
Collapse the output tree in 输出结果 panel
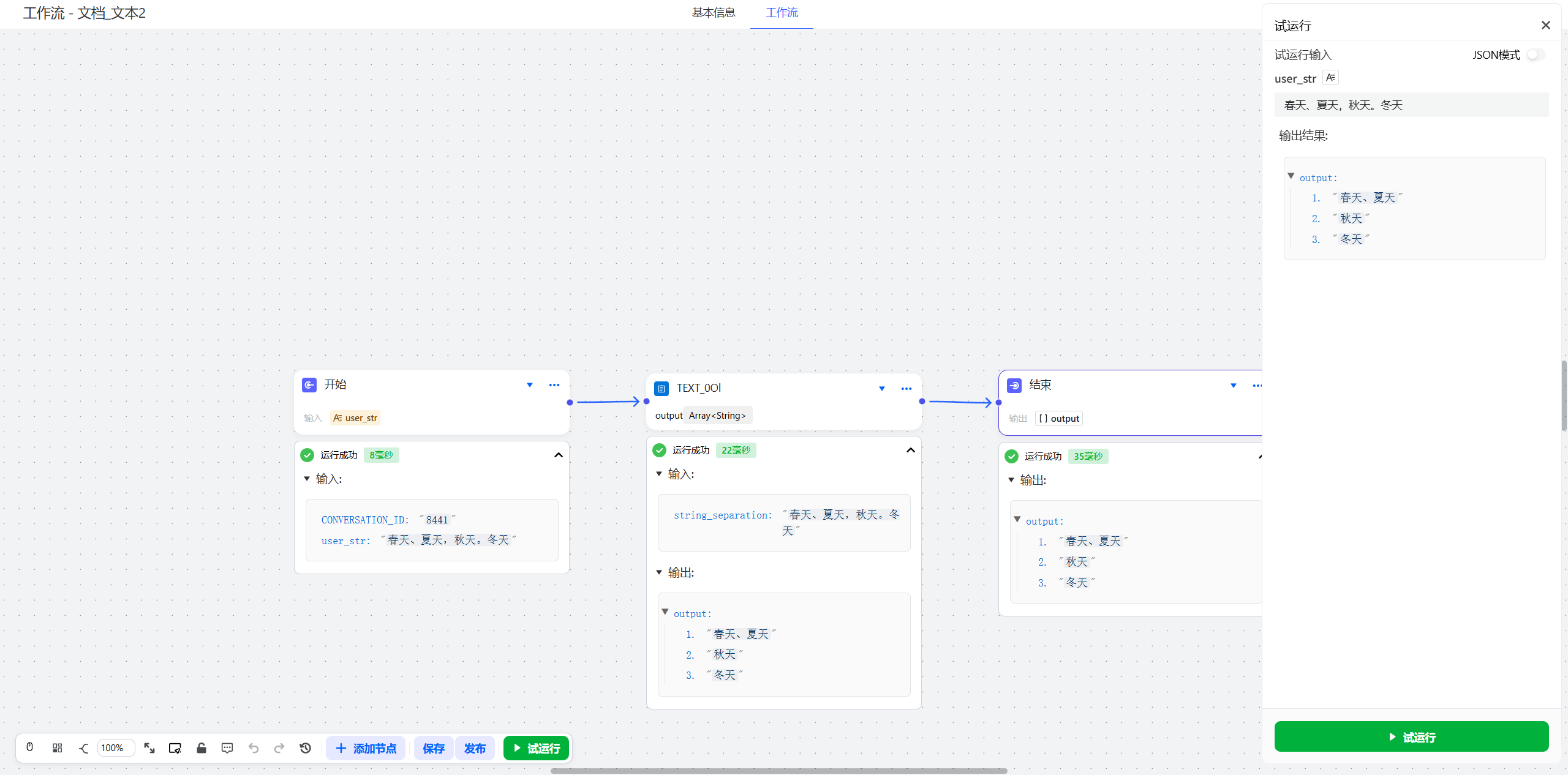(x=1291, y=176)
